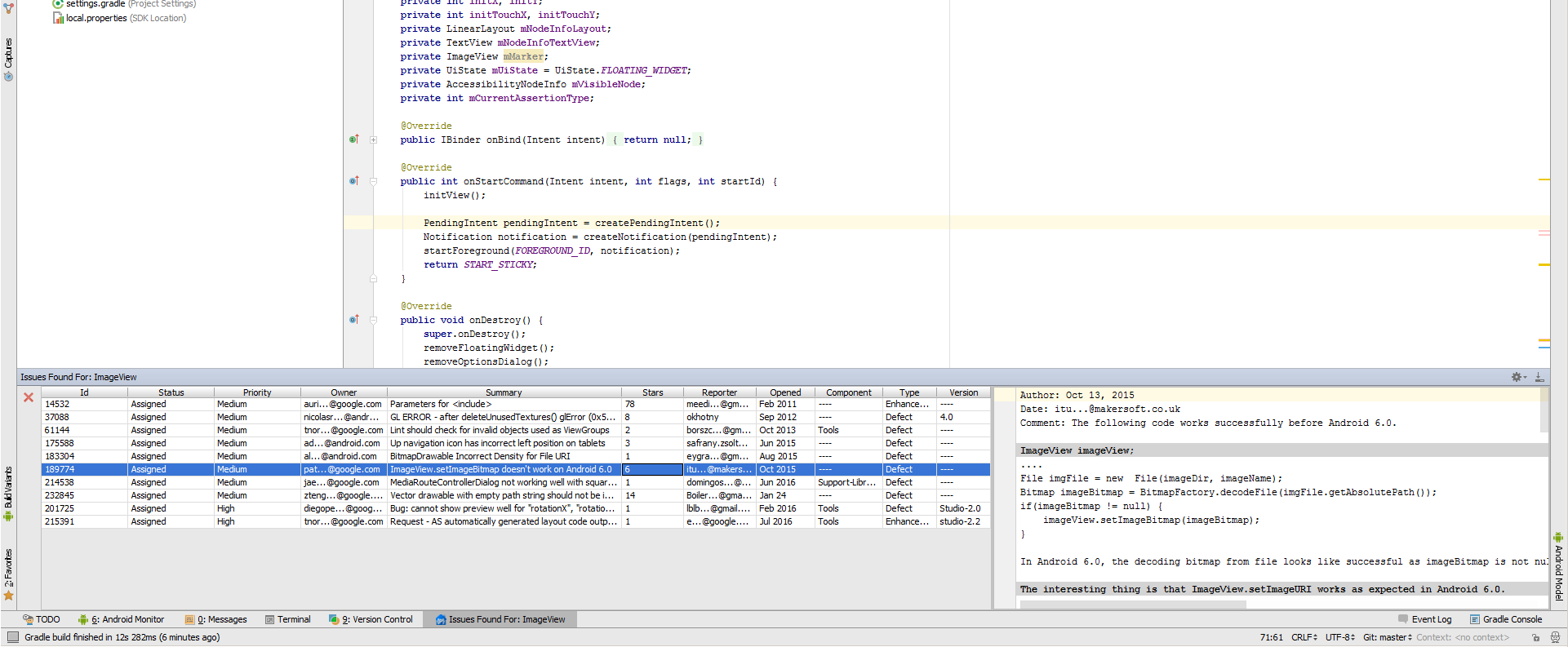The image size is (1568, 647).
Task: Sort issues by the Type column header
Action: 909,392
